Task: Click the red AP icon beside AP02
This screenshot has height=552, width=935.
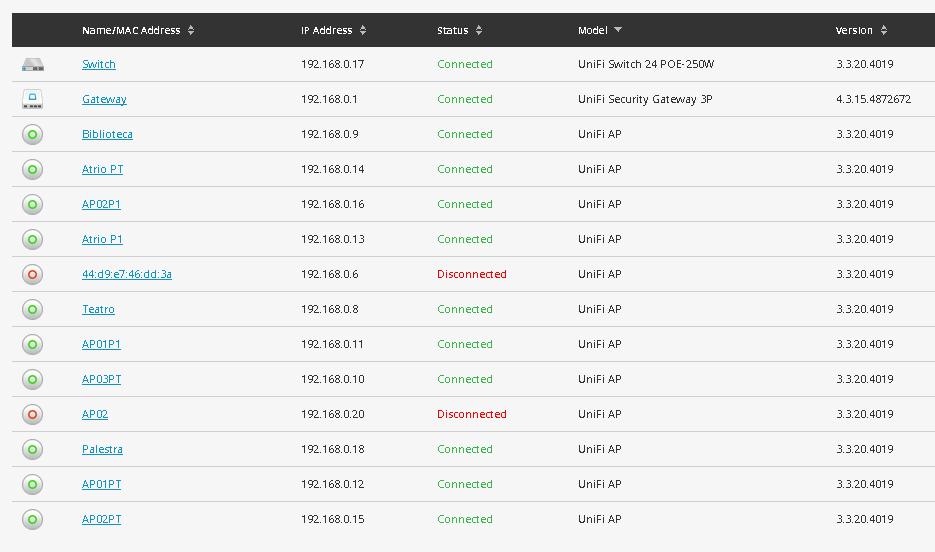Action: 33,414
